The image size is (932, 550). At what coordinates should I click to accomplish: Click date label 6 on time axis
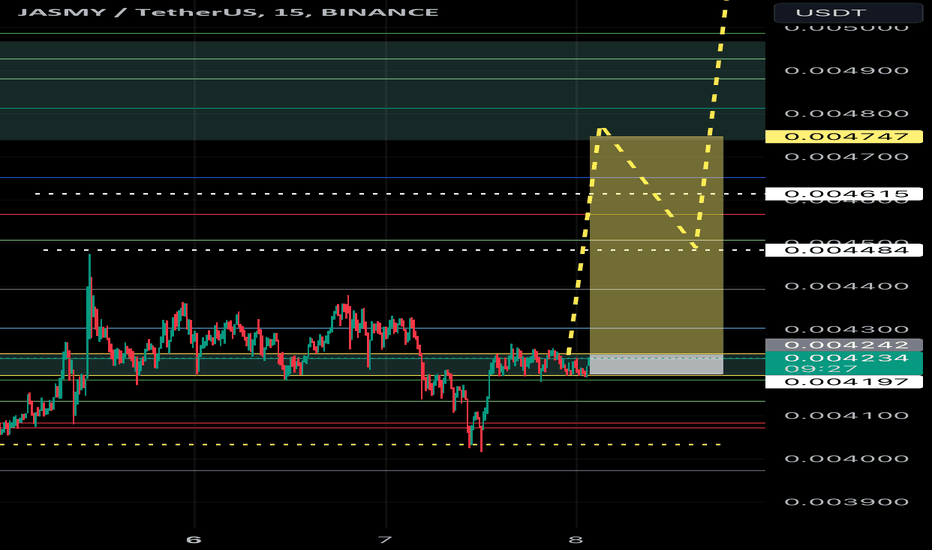pyautogui.click(x=194, y=540)
